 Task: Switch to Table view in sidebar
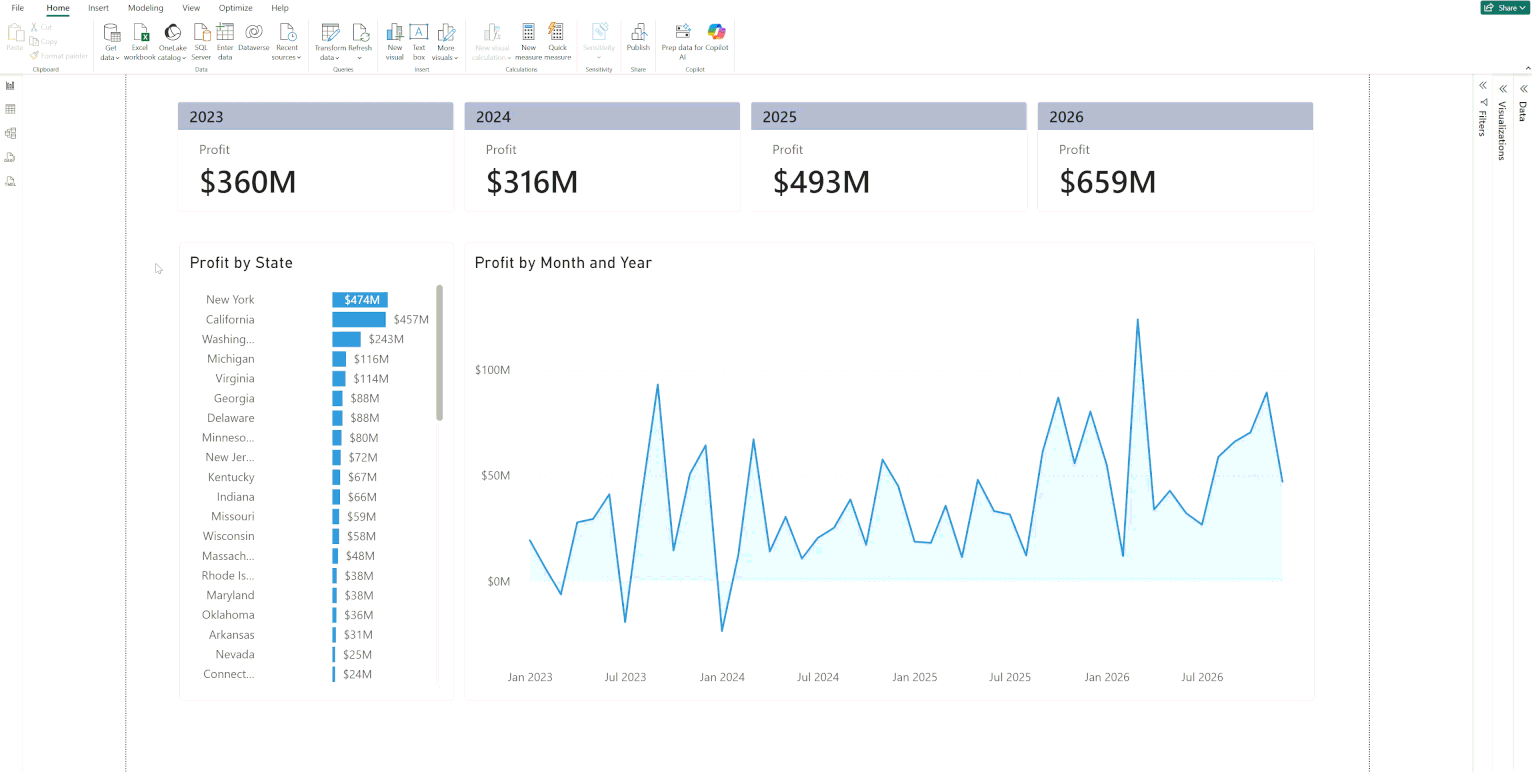10,109
